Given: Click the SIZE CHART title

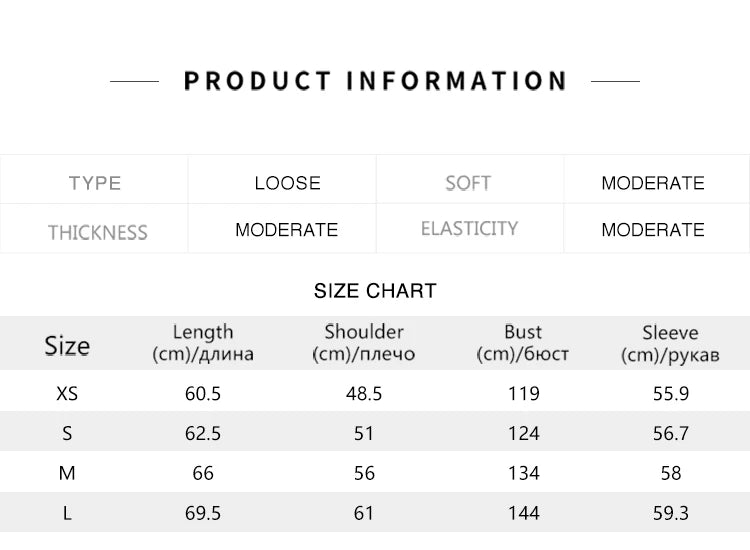Looking at the screenshot, I should 375,291.
